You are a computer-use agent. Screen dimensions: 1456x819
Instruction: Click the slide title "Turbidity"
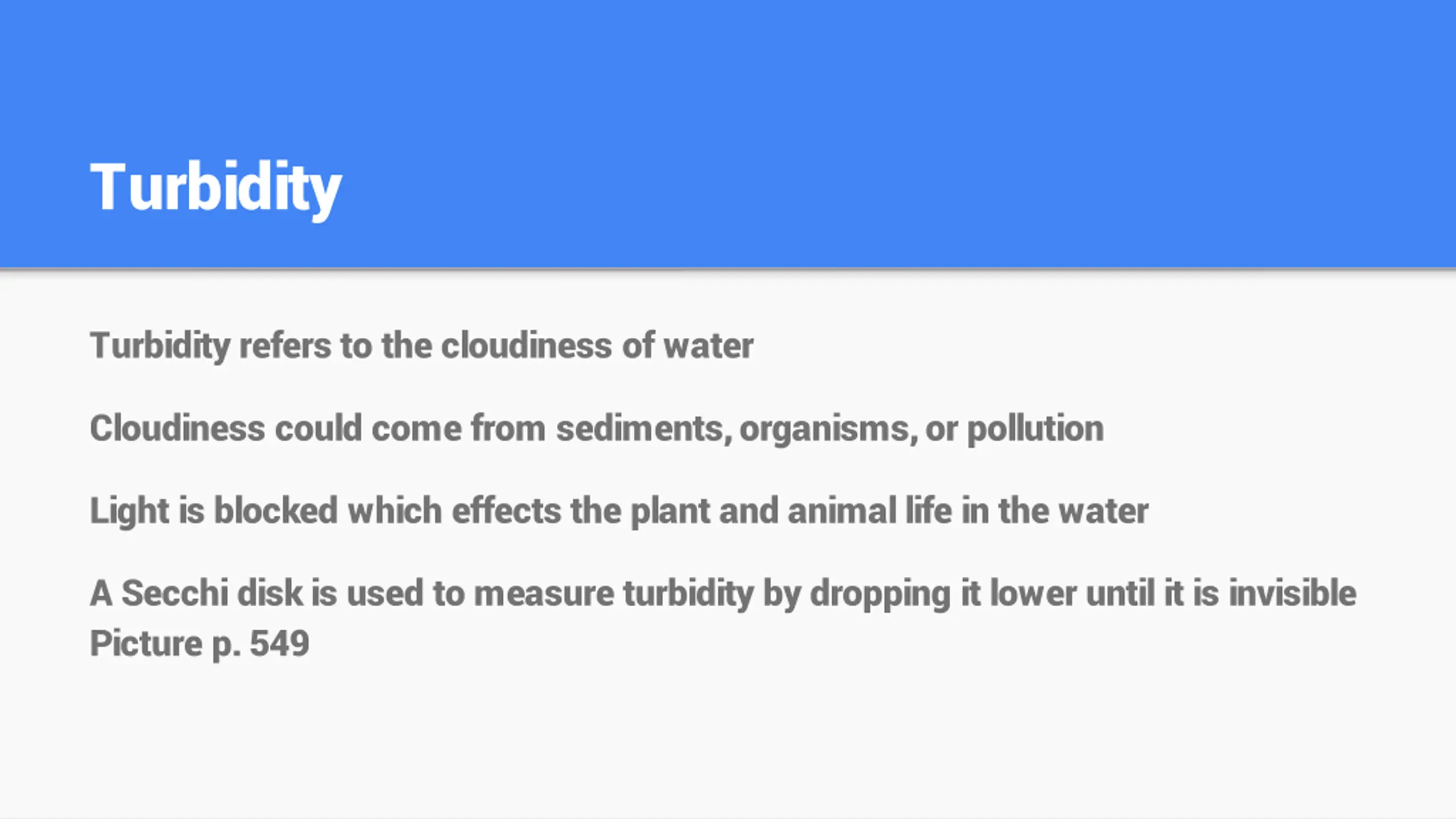click(x=215, y=187)
